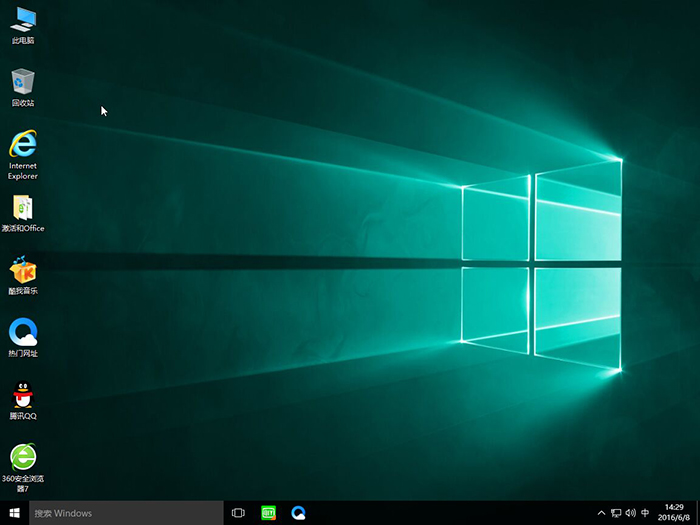Screen dimensions: 700x525
Task: Expand the hidden system tray icons
Action: point(600,513)
